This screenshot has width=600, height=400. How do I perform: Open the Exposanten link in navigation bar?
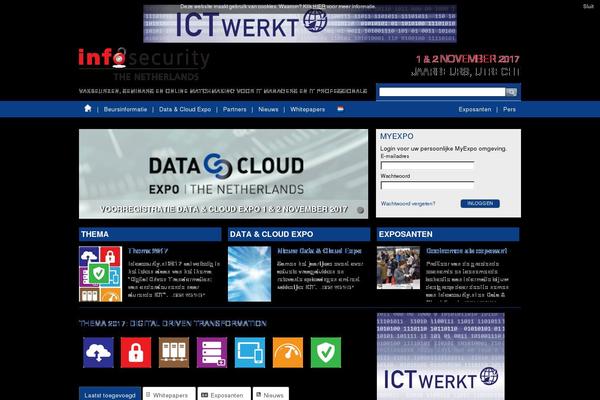pyautogui.click(x=475, y=109)
